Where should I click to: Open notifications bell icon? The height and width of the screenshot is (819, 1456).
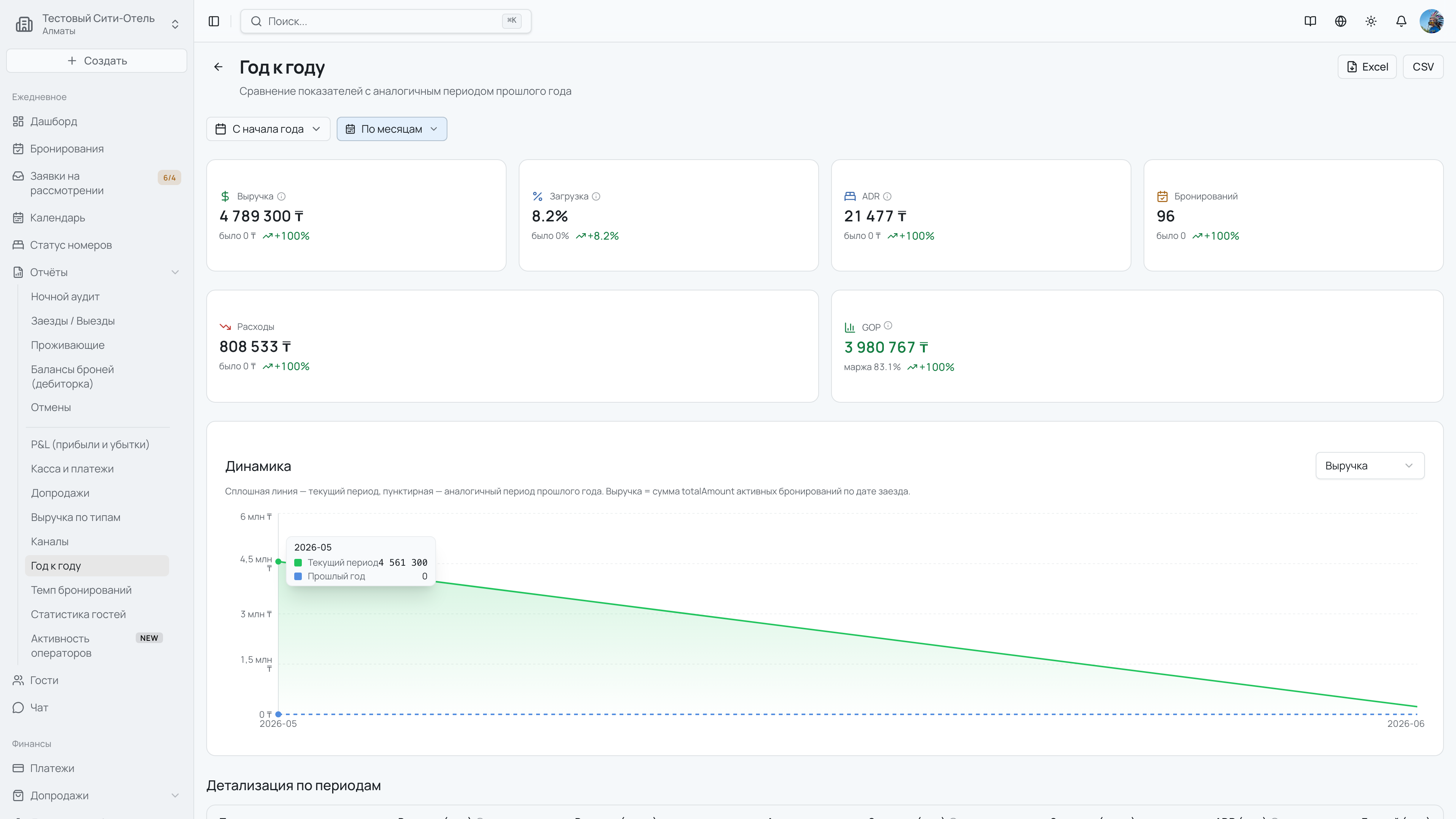1401,21
